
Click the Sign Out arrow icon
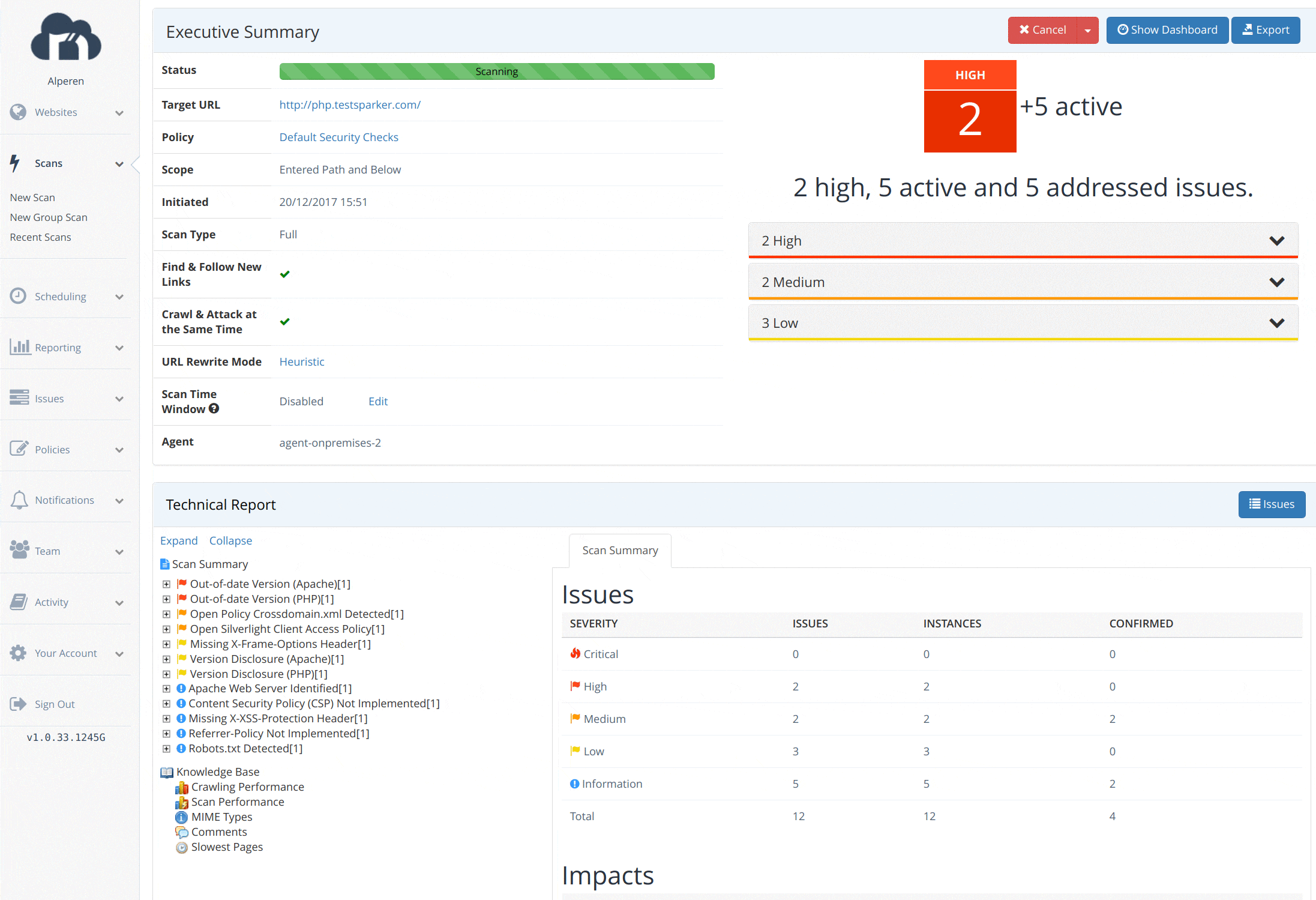pos(19,704)
